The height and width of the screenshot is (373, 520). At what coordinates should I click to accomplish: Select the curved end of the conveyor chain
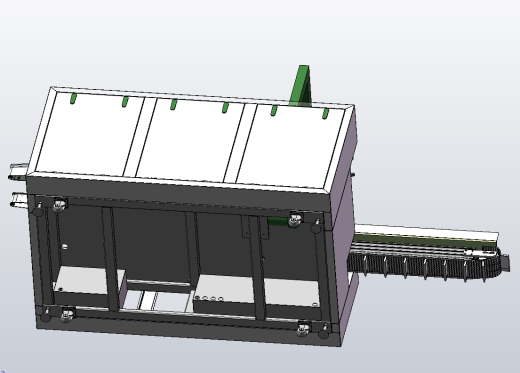pyautogui.click(x=493, y=264)
